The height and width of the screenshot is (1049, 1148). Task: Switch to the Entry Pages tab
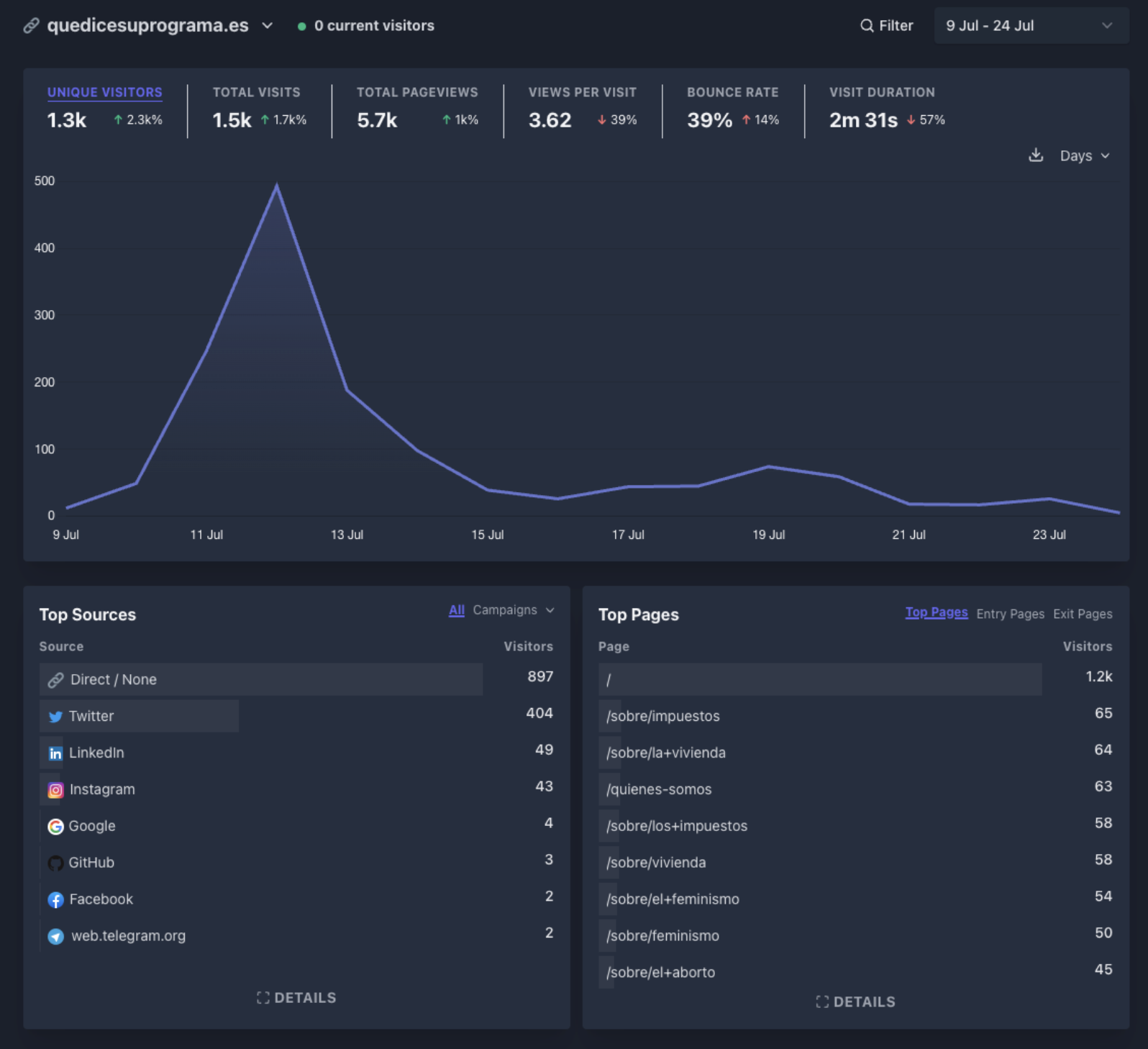(x=1009, y=614)
